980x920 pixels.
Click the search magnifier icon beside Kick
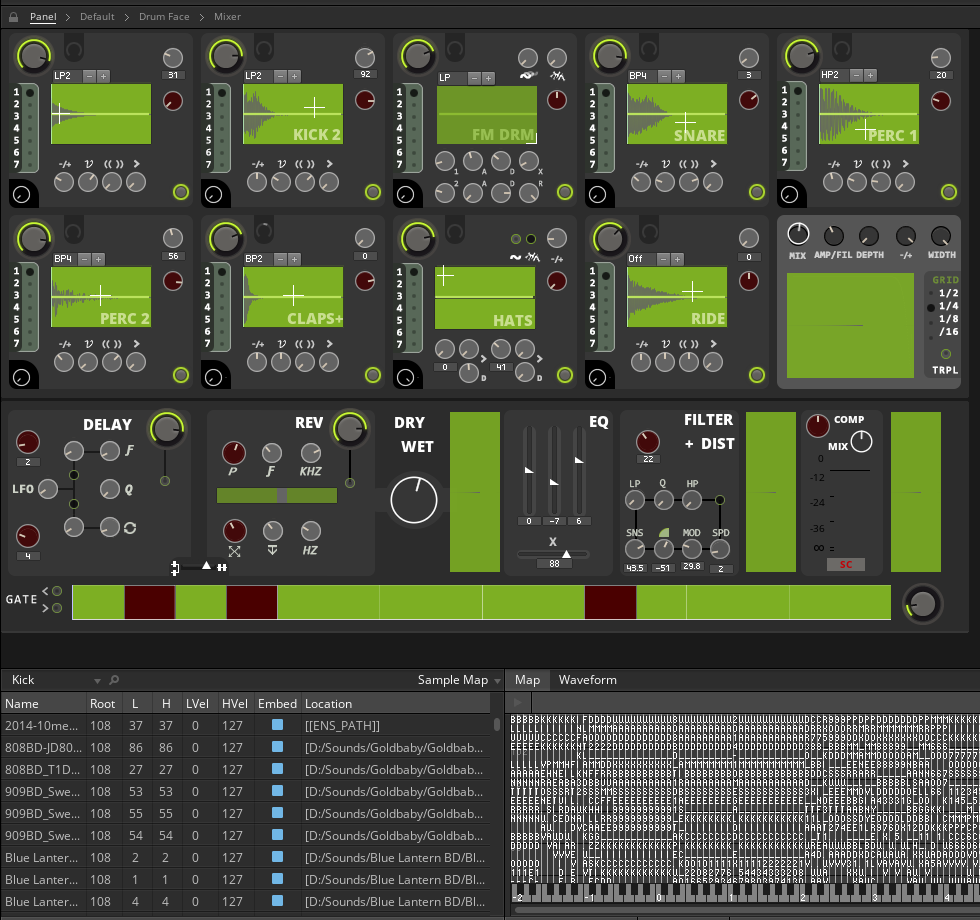pyautogui.click(x=114, y=680)
